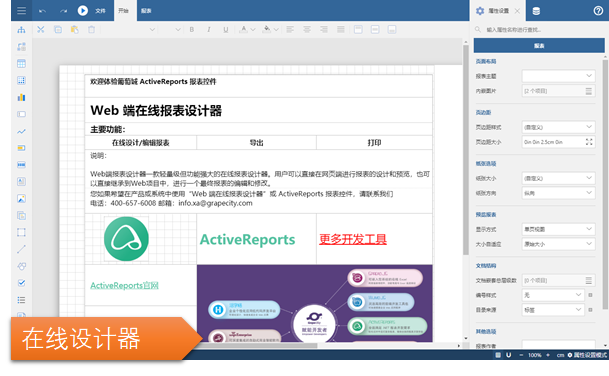Set vertical alignment to middle
This screenshot has height=376, width=609.
[375, 30]
